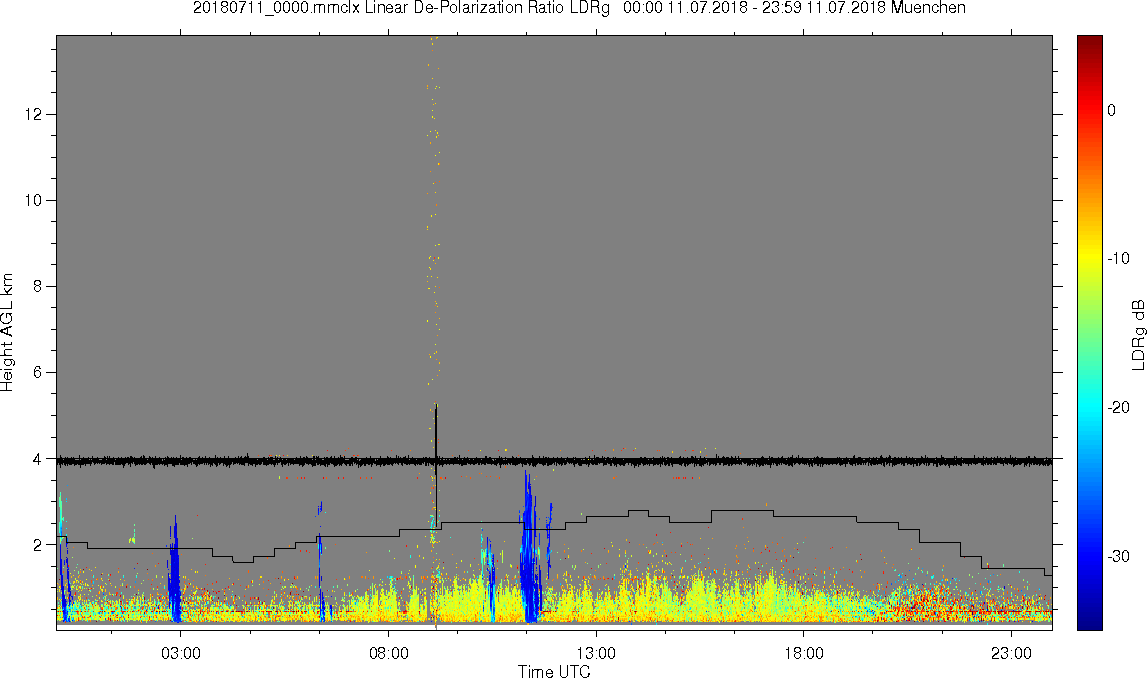The image size is (1147, 678).
Task: Click the blue rain shaft near 03:00
Action: pyautogui.click(x=174, y=570)
